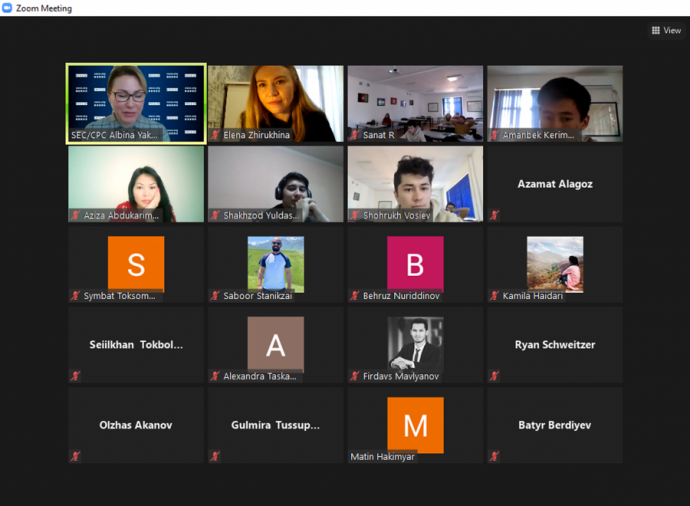Click the orange S avatar of Symbat

point(136,264)
